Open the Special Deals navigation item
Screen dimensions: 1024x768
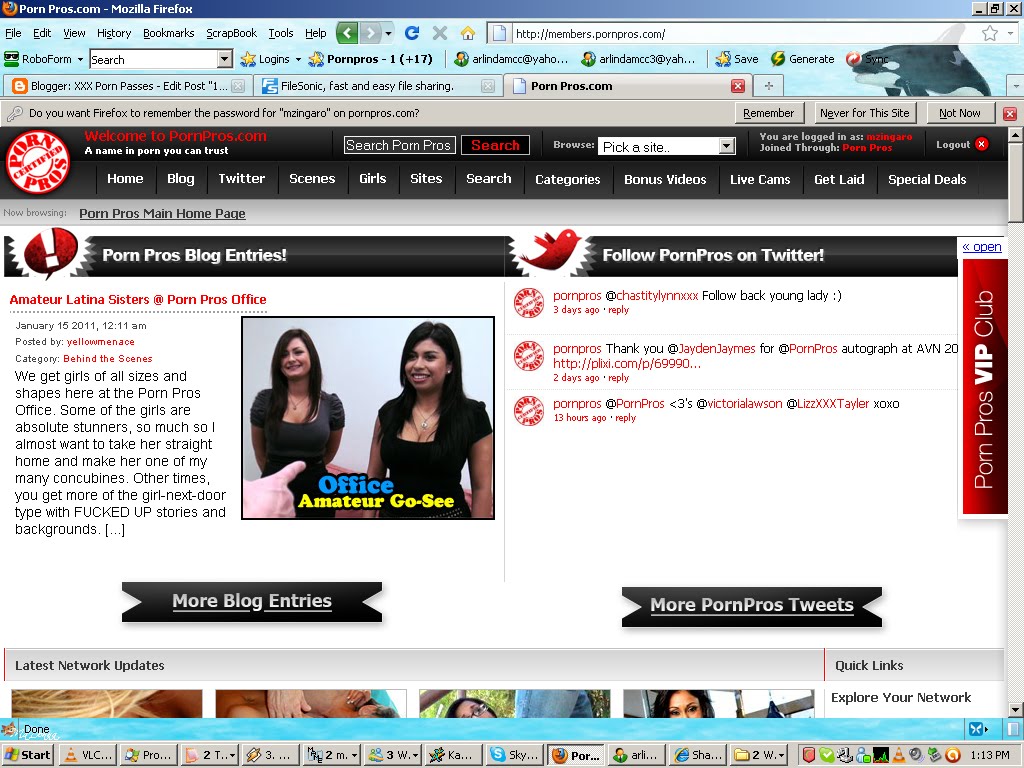(927, 179)
